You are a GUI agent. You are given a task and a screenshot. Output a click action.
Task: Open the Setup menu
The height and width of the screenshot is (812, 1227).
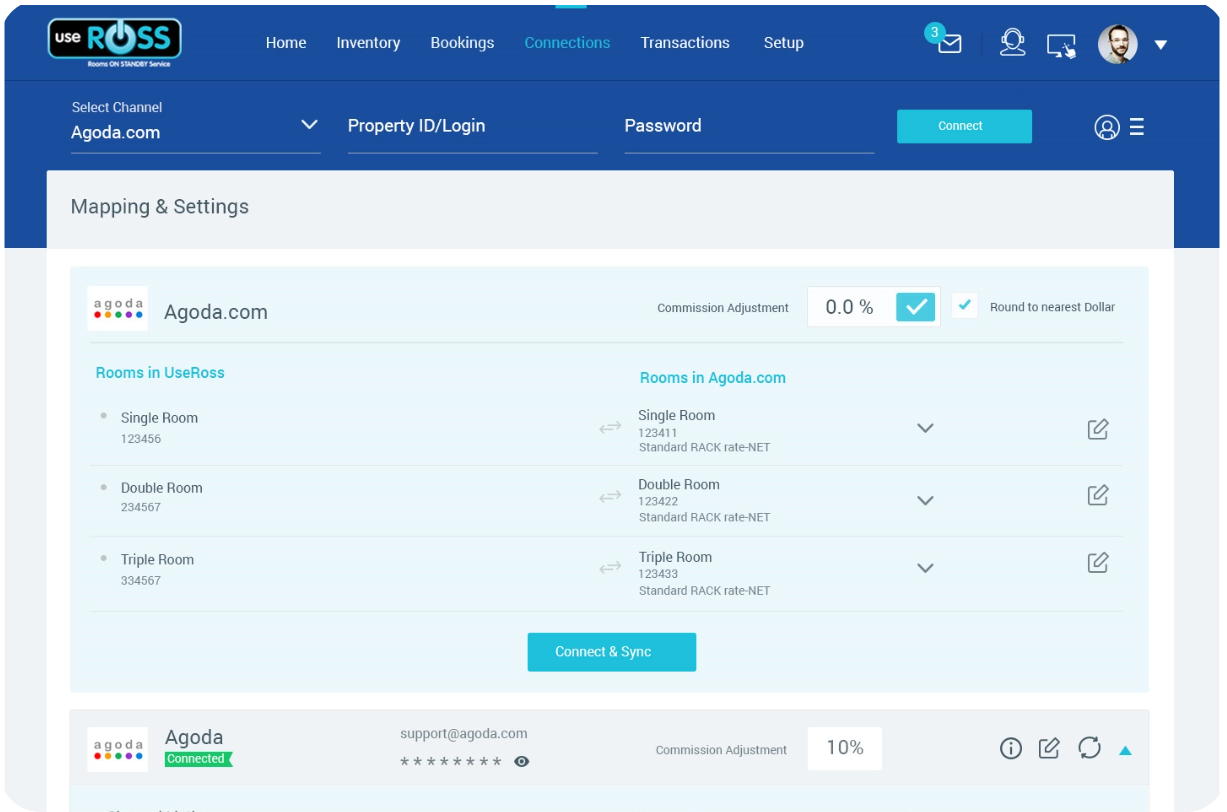pyautogui.click(x=784, y=43)
